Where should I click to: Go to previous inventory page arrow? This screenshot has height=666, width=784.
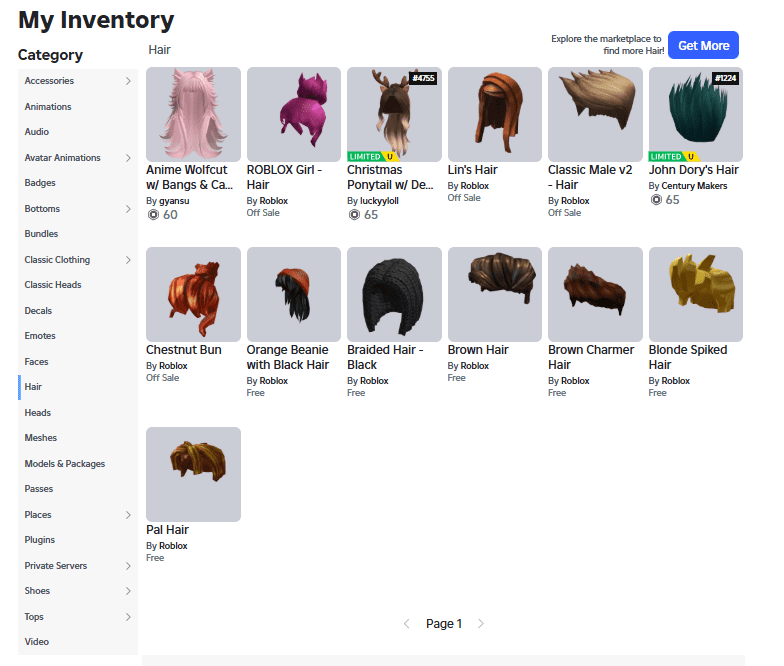(x=407, y=624)
